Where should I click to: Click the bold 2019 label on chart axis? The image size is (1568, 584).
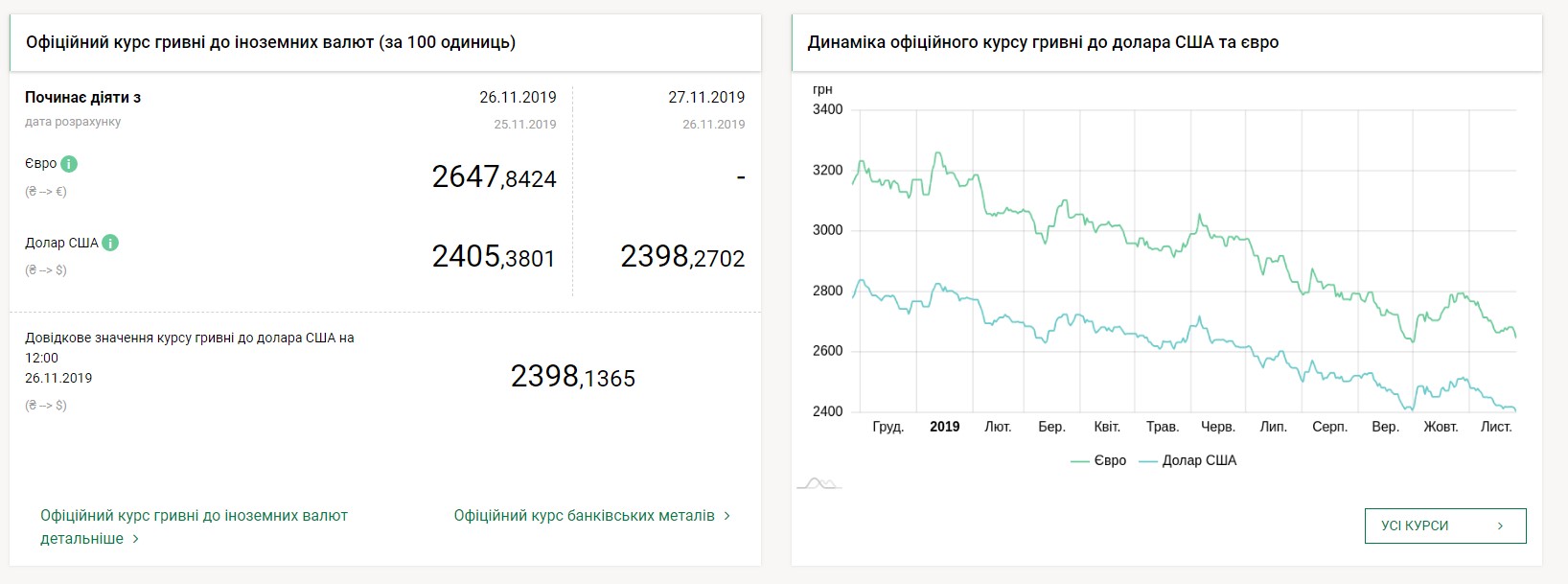click(x=944, y=427)
